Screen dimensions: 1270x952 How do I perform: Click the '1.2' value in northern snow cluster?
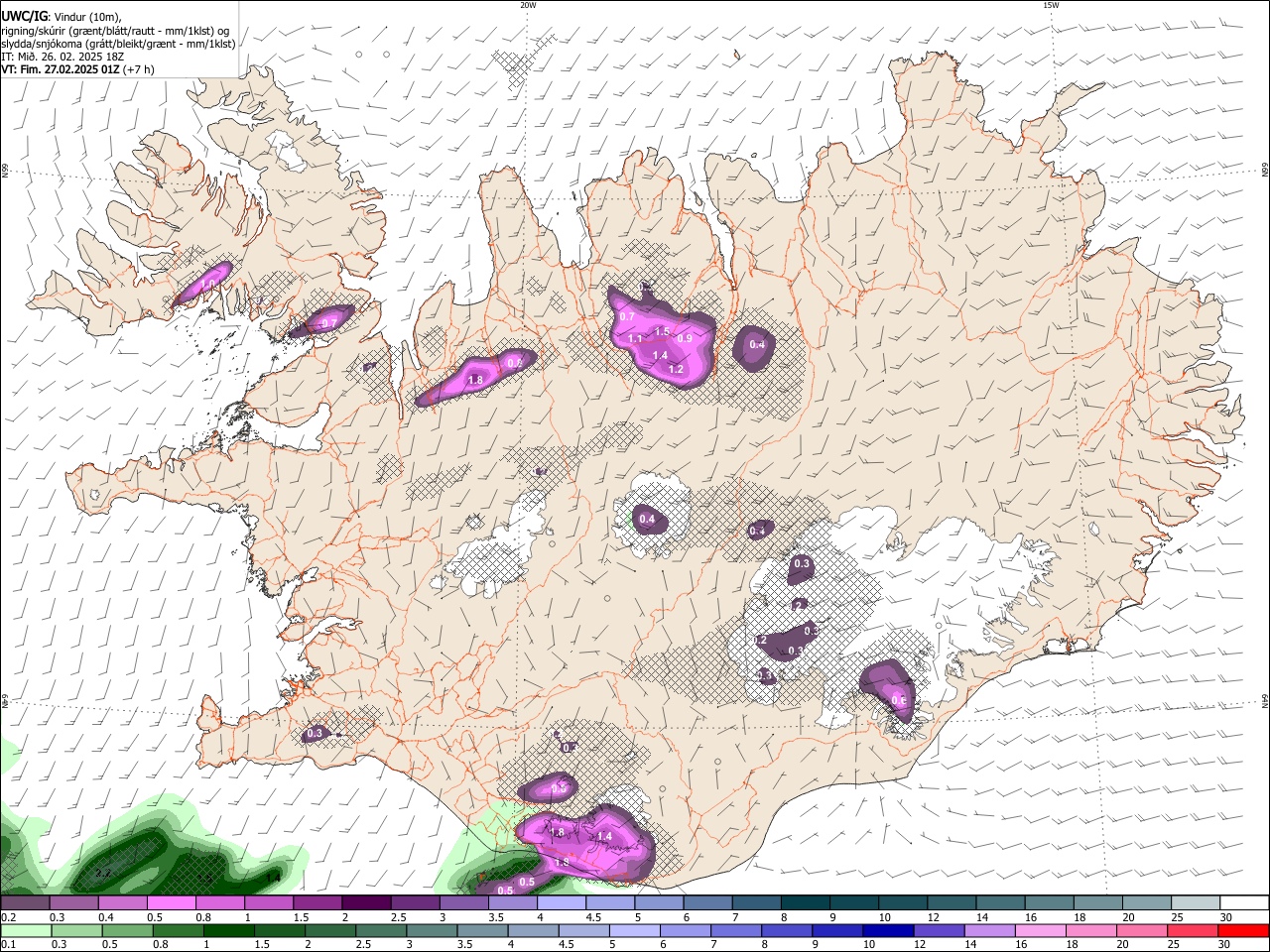pos(677,369)
